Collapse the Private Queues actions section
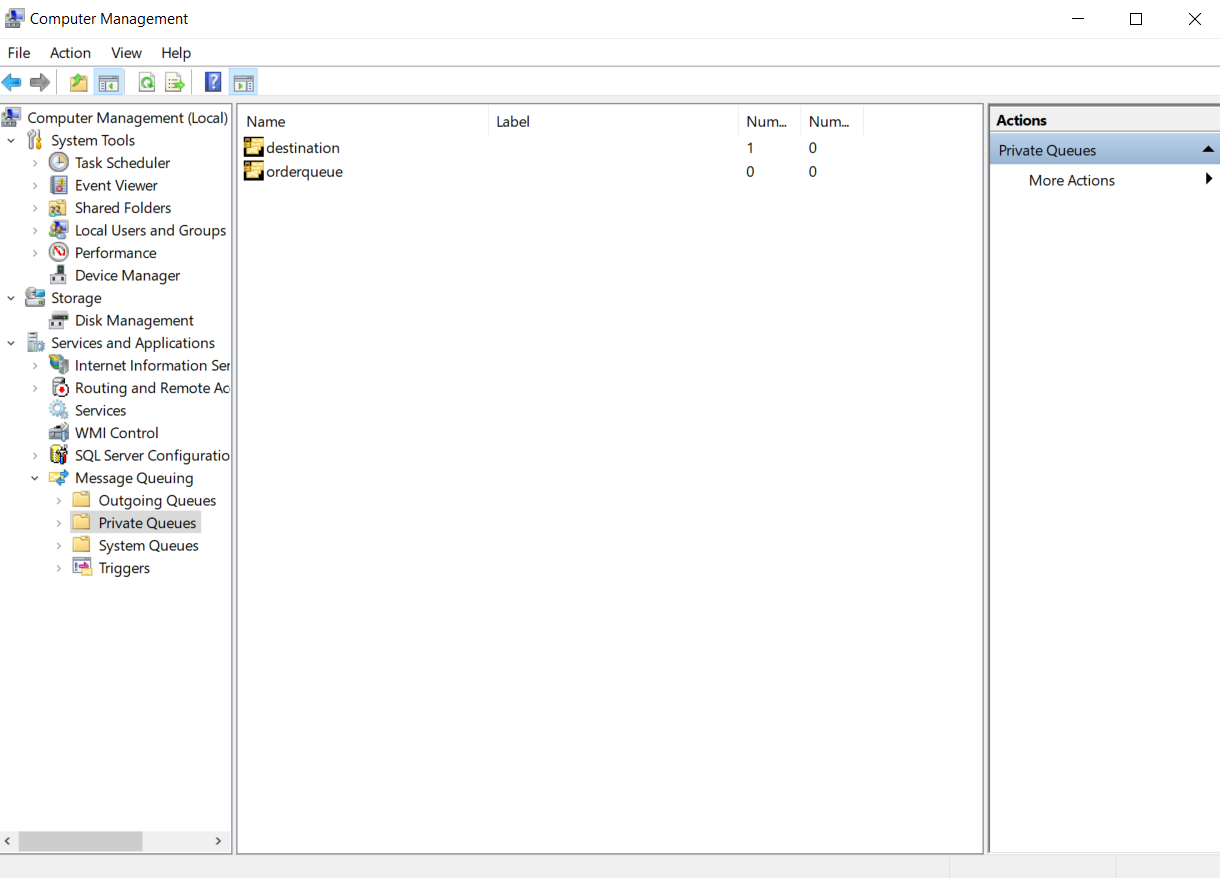 click(1208, 150)
